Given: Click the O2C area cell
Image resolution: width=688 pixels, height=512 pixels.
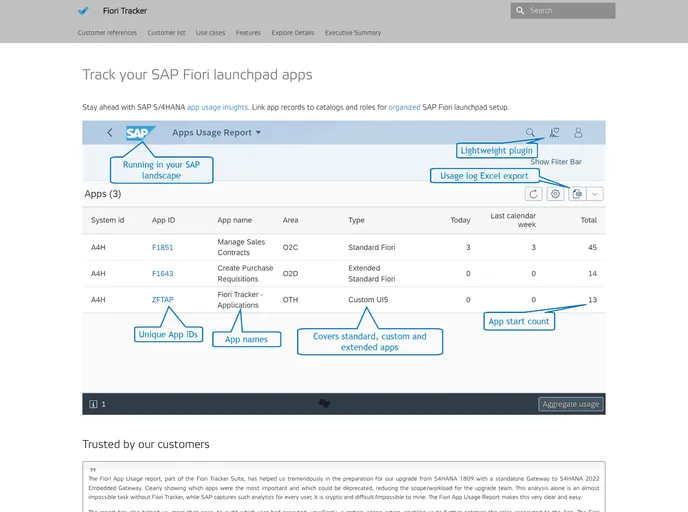Looking at the screenshot, I should click(x=290, y=247).
